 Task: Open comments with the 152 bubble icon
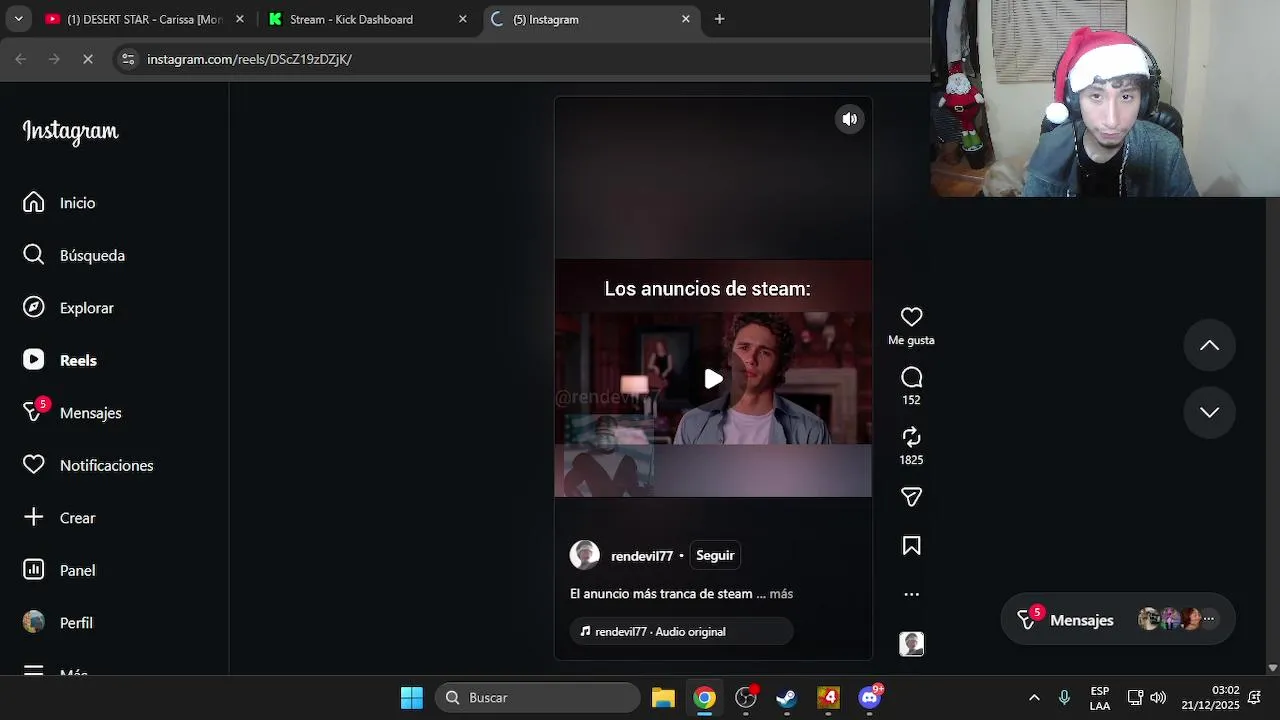point(911,377)
